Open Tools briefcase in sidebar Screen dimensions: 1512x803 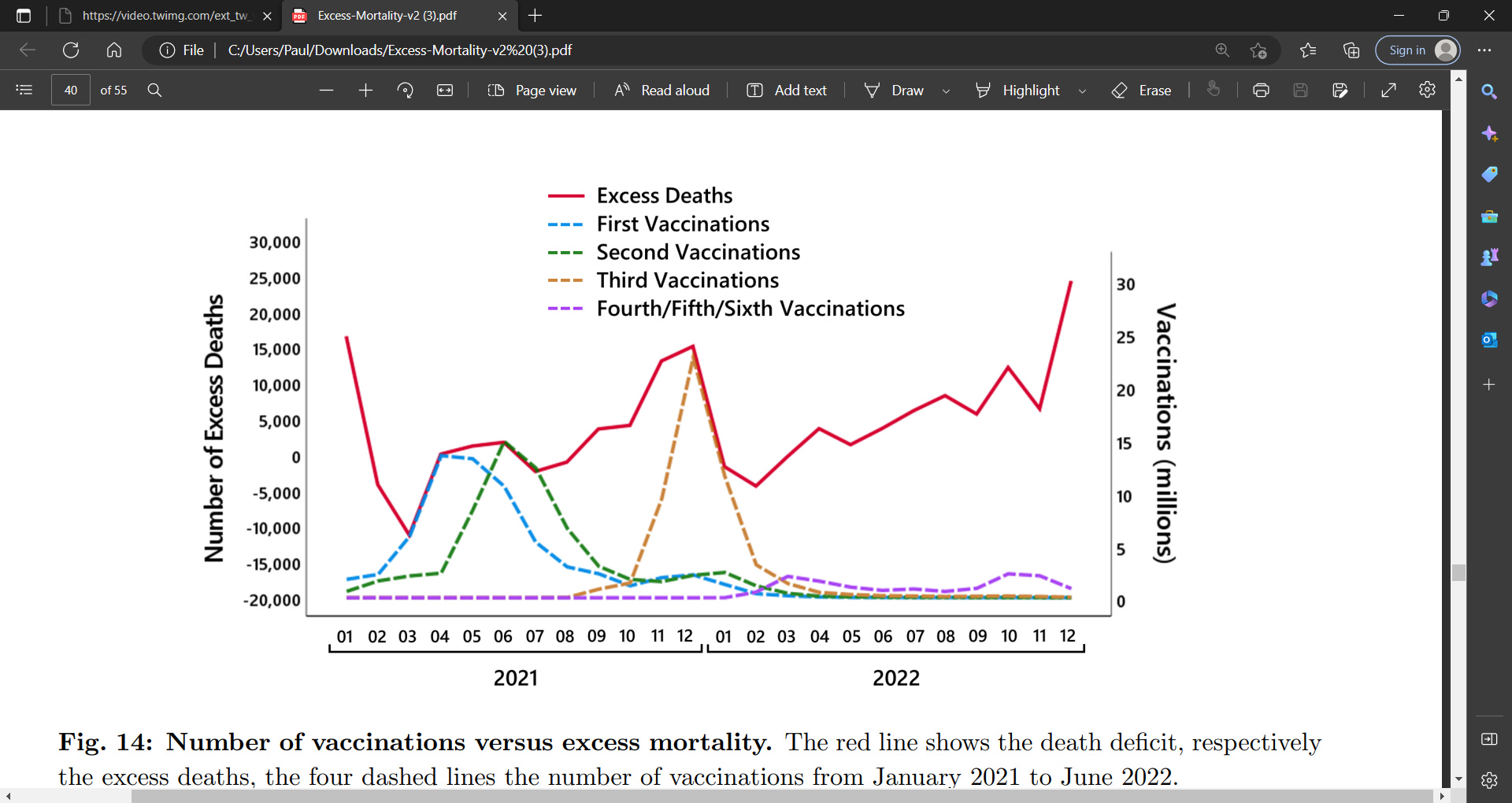(x=1489, y=216)
